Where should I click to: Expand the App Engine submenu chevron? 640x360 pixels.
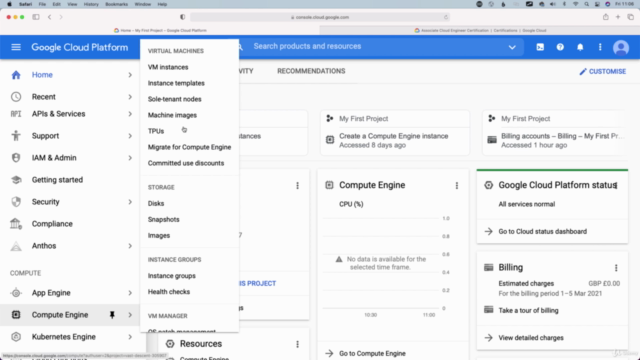pyautogui.click(x=130, y=293)
